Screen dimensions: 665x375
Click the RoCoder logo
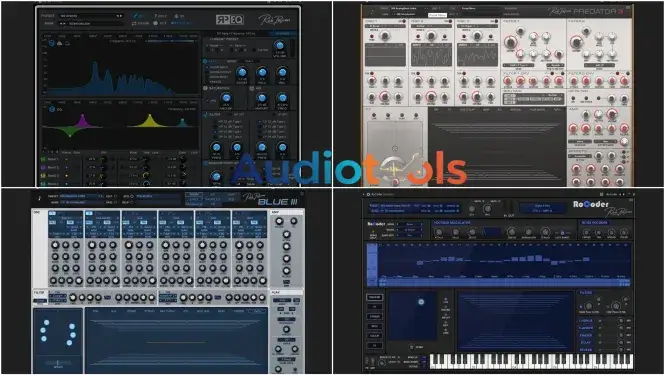591,204
